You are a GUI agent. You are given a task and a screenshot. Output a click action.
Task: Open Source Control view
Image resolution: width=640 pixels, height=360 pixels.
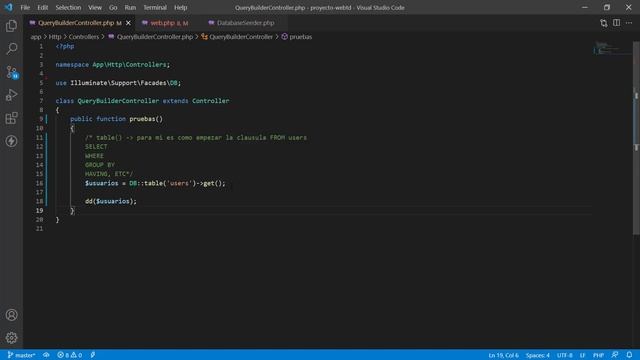(x=11, y=72)
